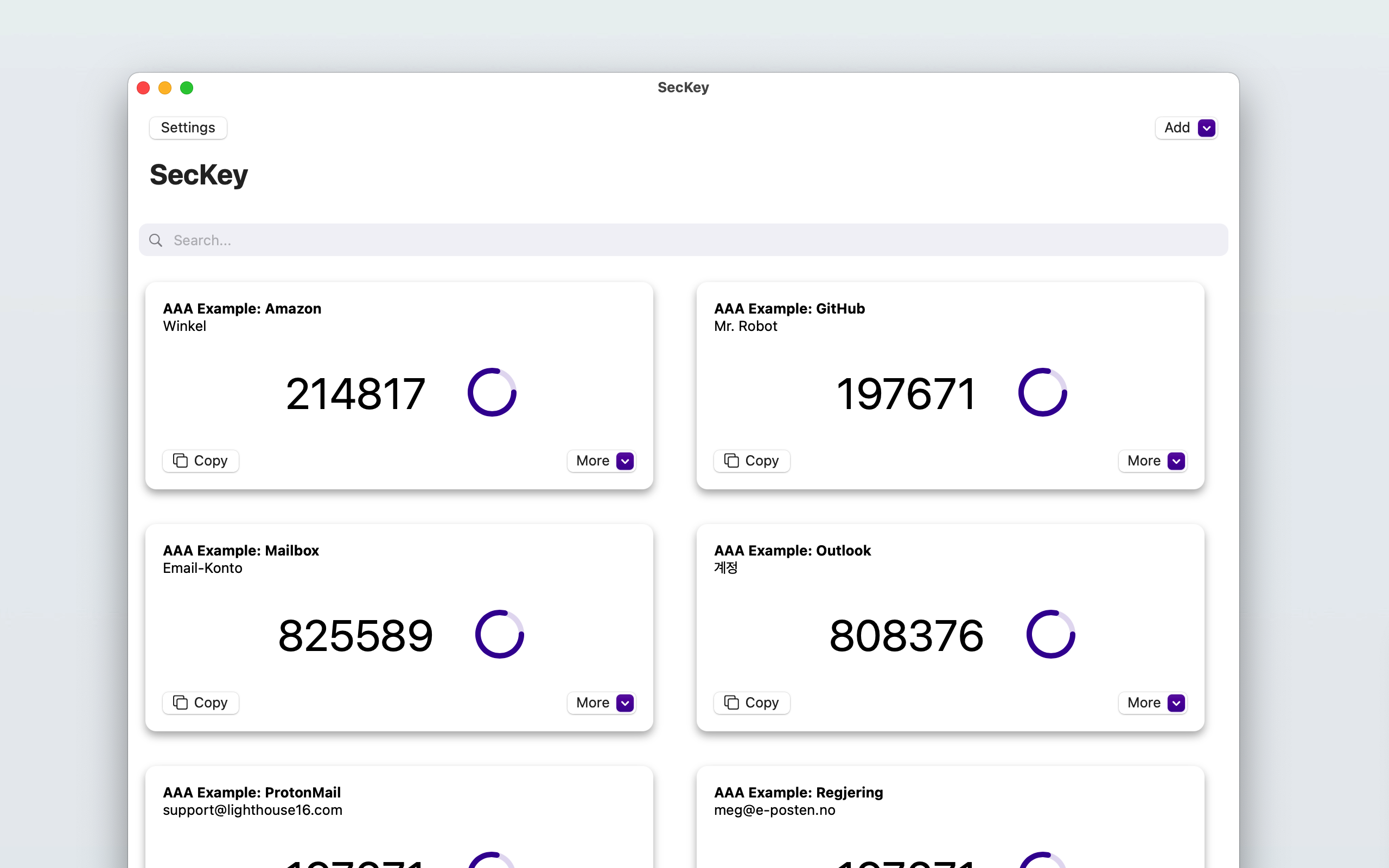This screenshot has height=868, width=1389.
Task: Click the AAA Example: Amazon title
Action: [x=242, y=308]
